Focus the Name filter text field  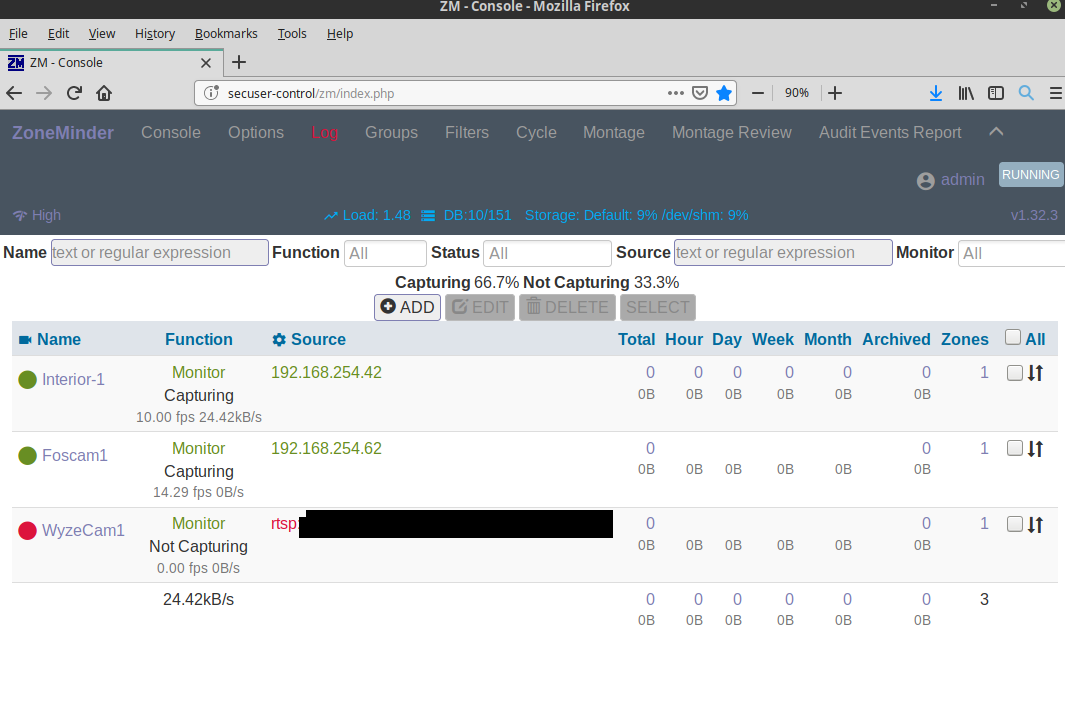pos(160,253)
